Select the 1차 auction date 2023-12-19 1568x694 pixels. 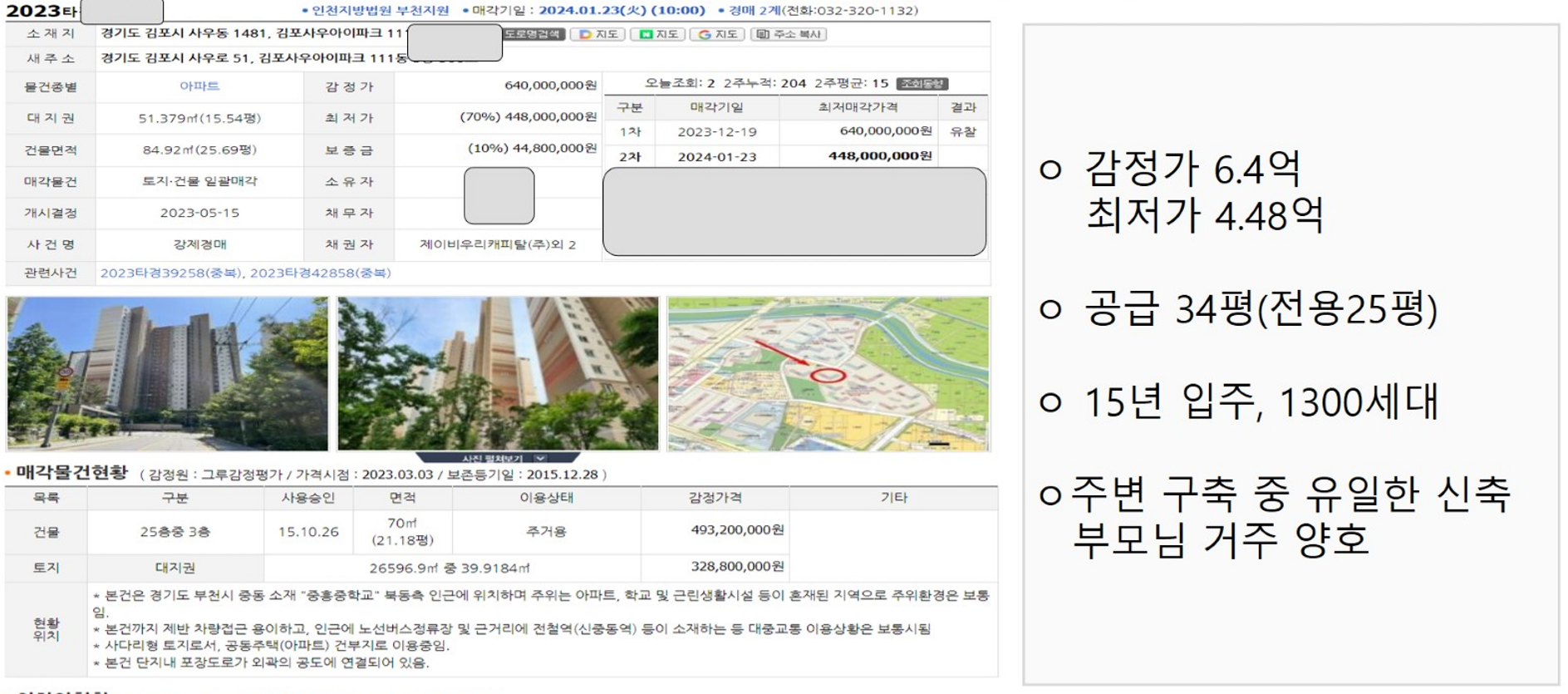point(717,131)
